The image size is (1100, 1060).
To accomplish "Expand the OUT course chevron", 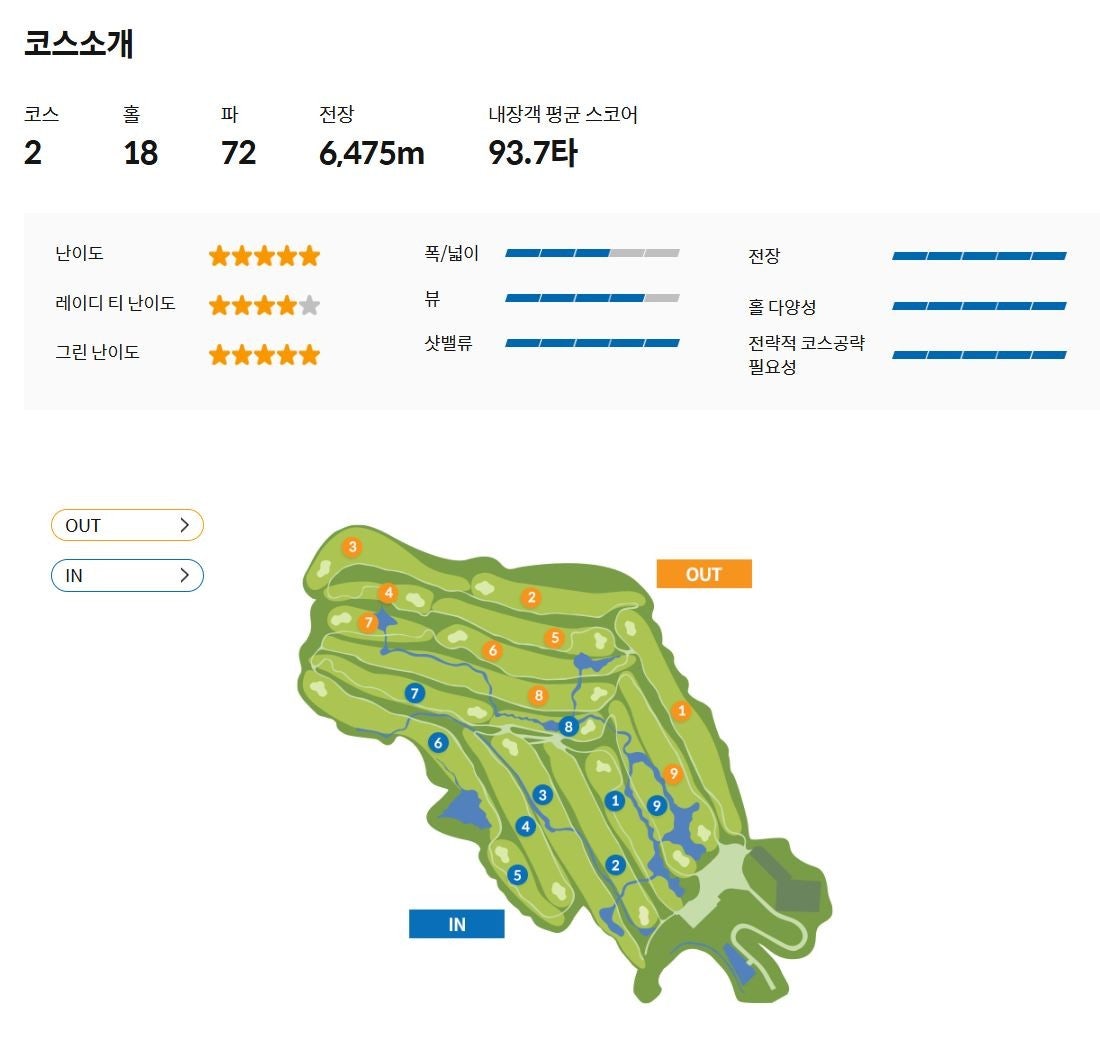I will tap(183, 524).
